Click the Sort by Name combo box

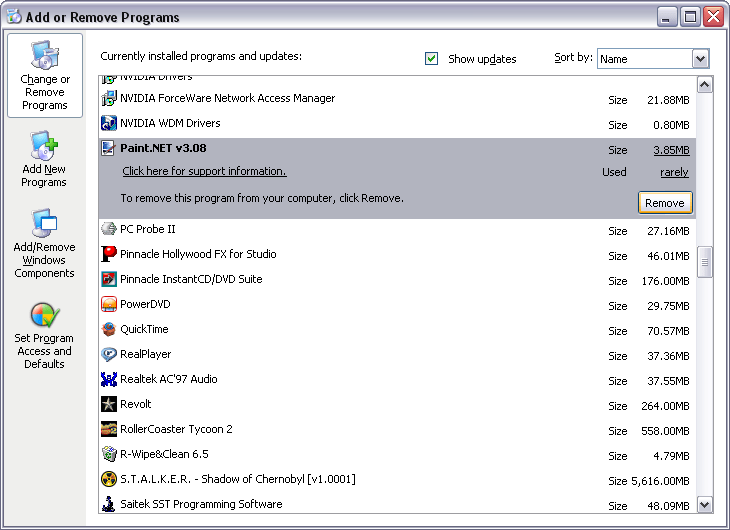(x=653, y=59)
